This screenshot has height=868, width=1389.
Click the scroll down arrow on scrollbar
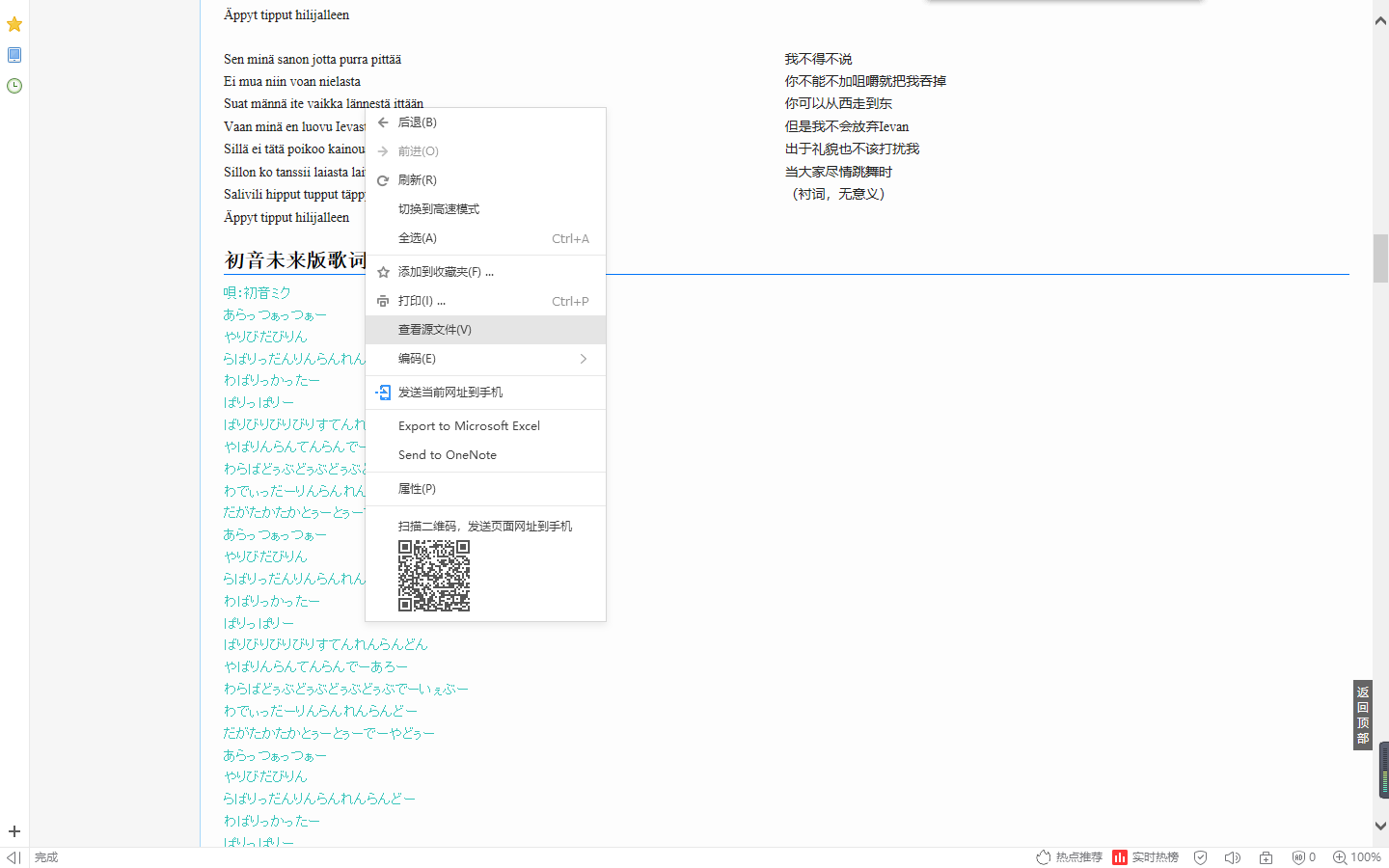pos(1380,827)
